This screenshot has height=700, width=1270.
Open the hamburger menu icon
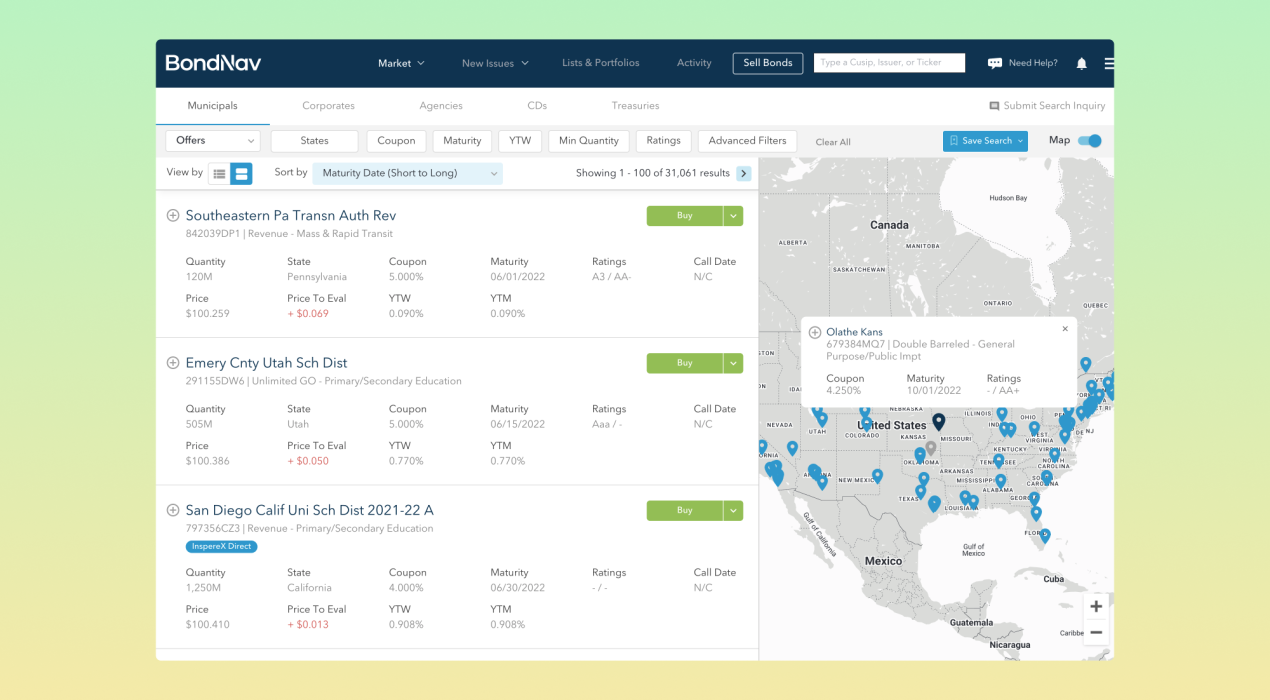click(x=1108, y=63)
